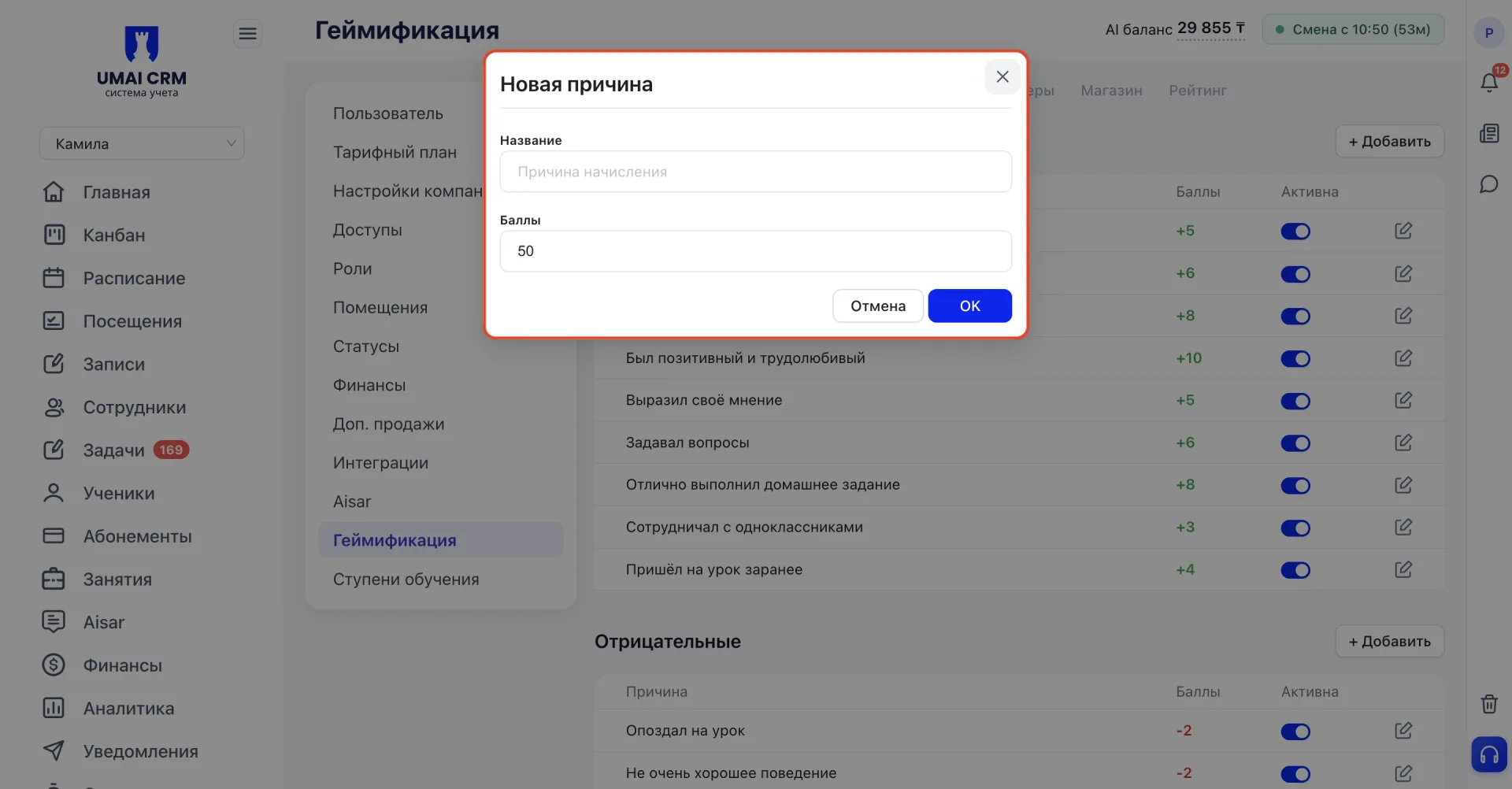Toggle active switch for 'Опоздал на урок'
This screenshot has width=1512, height=789.
coord(1295,732)
